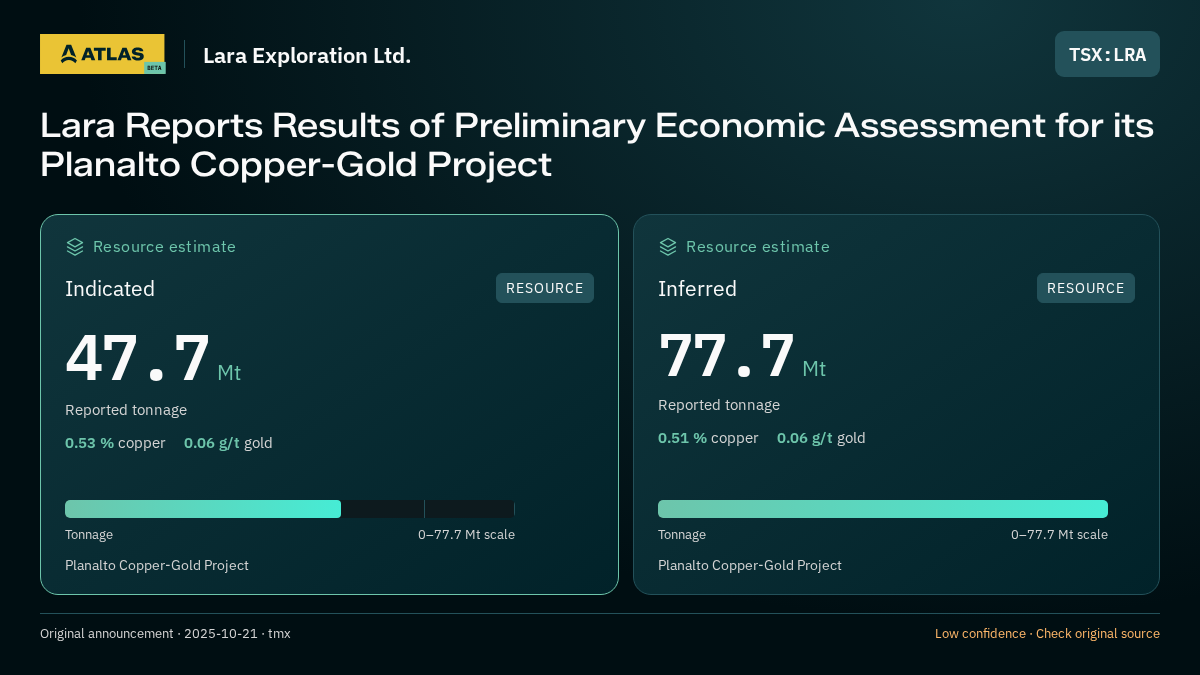
Task: Click the 'Low confidence · Check original source' notice
Action: pos(1047,634)
